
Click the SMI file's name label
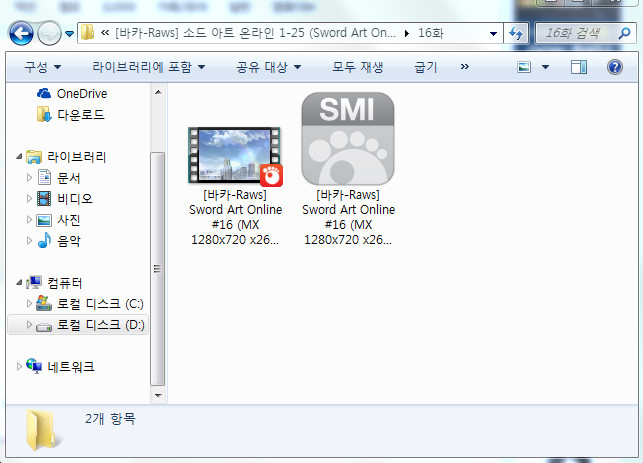[348, 217]
